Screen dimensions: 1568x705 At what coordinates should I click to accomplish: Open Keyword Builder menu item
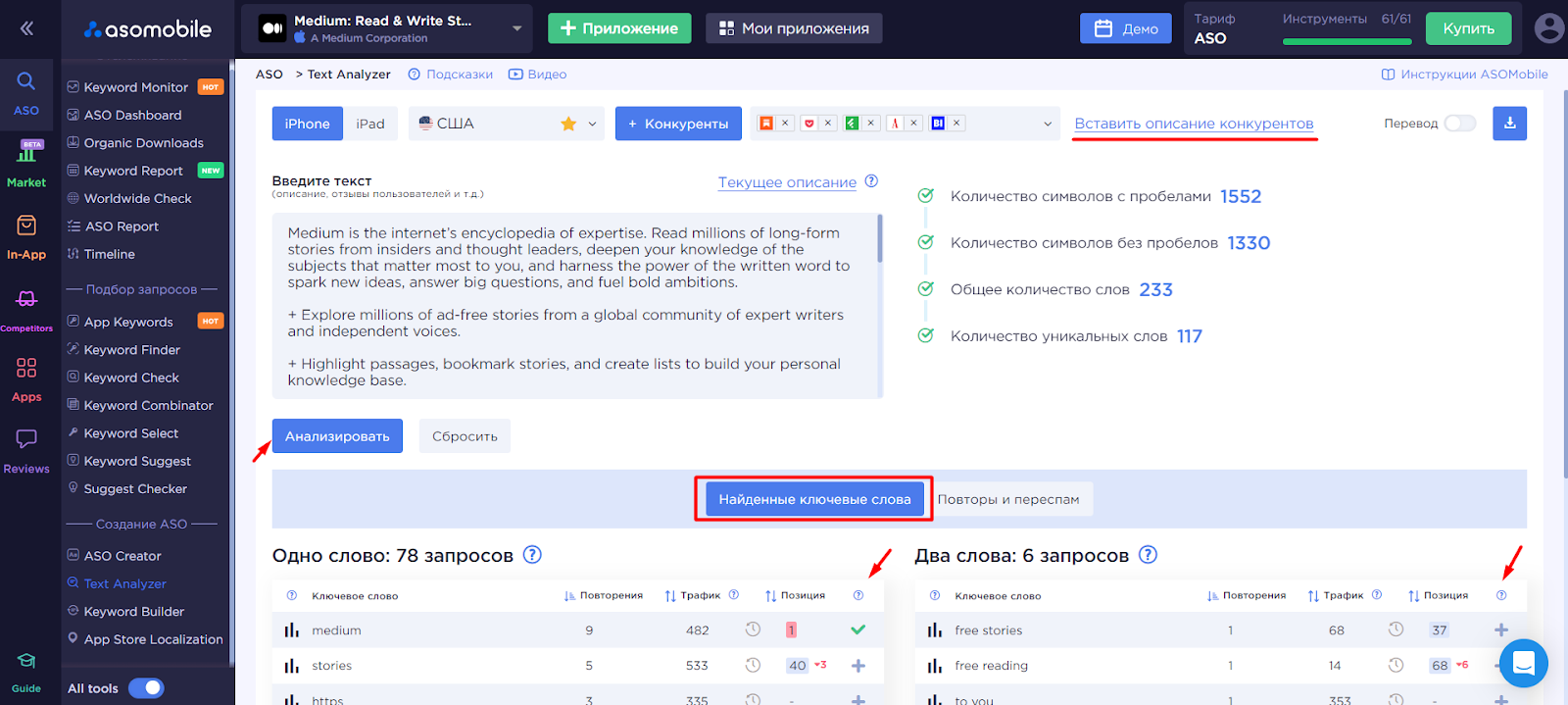click(x=133, y=611)
